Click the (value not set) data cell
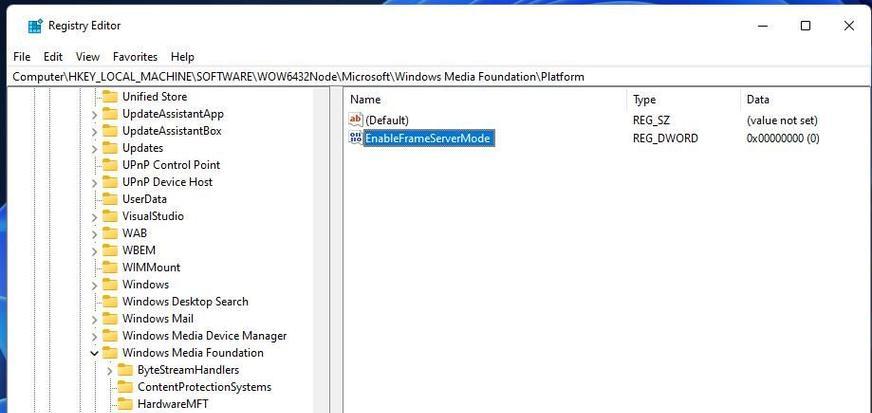 click(x=782, y=120)
